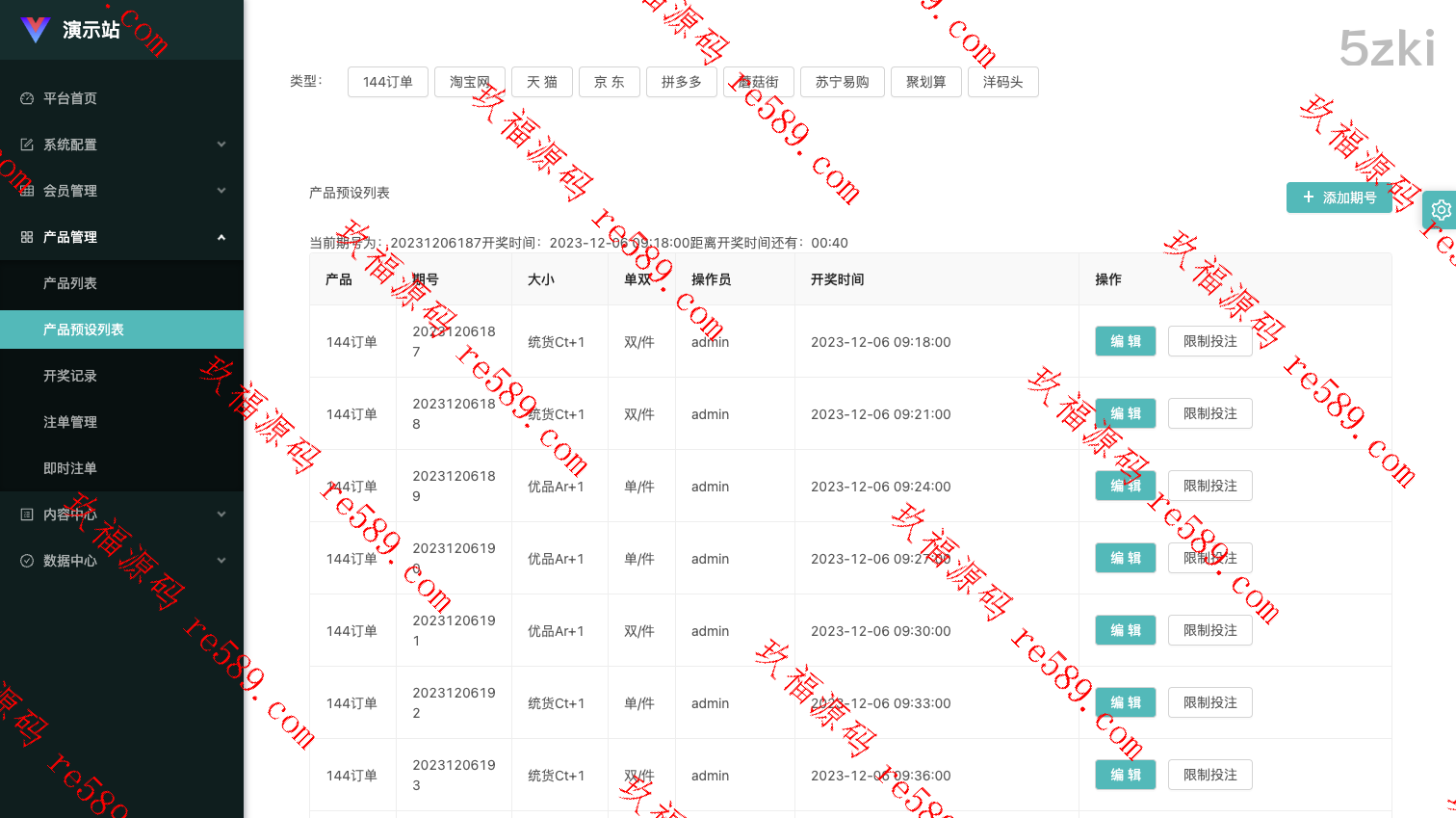The image size is (1456, 818).
Task: Go to 注单管理 in sidebar
Action: (70, 422)
